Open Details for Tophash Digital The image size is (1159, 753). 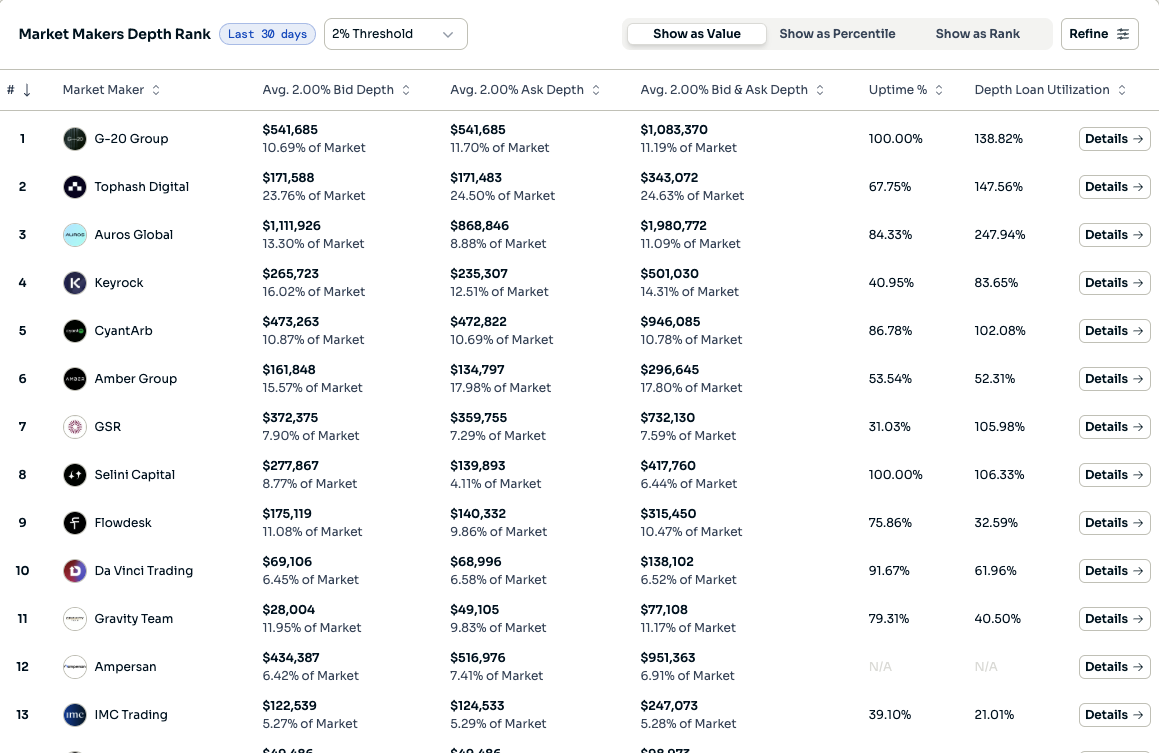pyautogui.click(x=1114, y=187)
